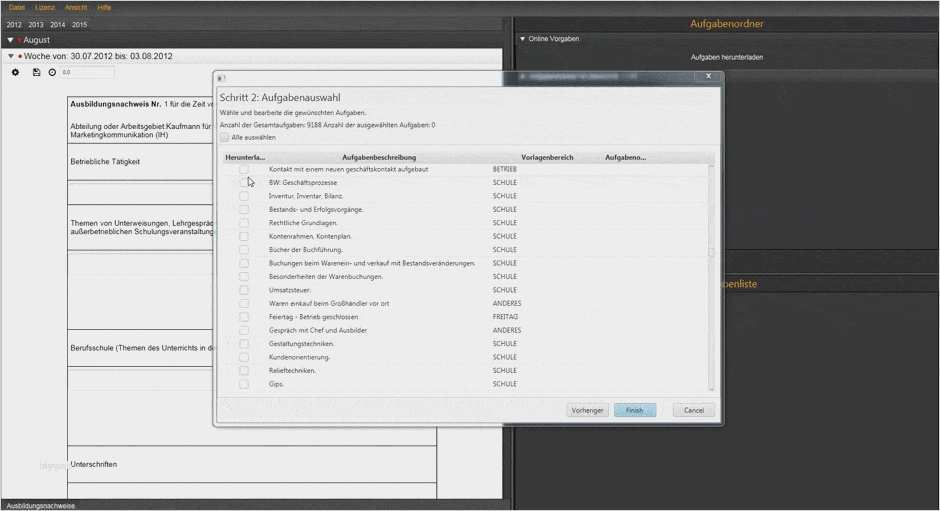Click the Aufgabenordner panel title

[x=727, y=24]
